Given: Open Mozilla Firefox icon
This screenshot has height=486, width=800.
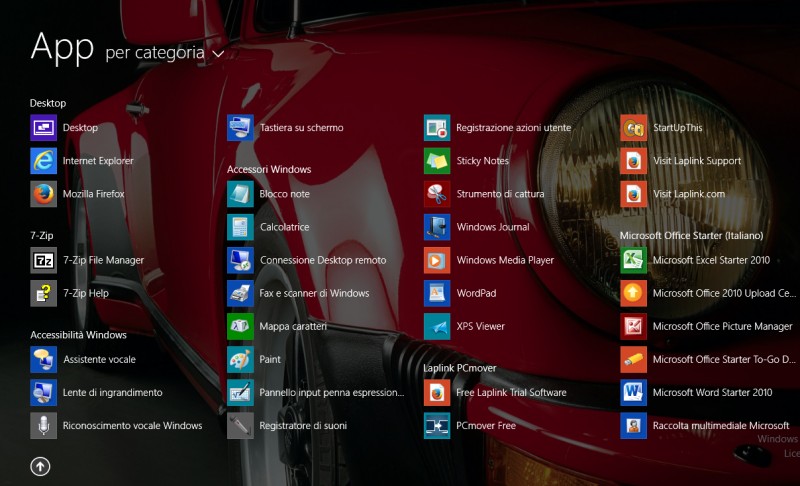Looking at the screenshot, I should click(43, 194).
